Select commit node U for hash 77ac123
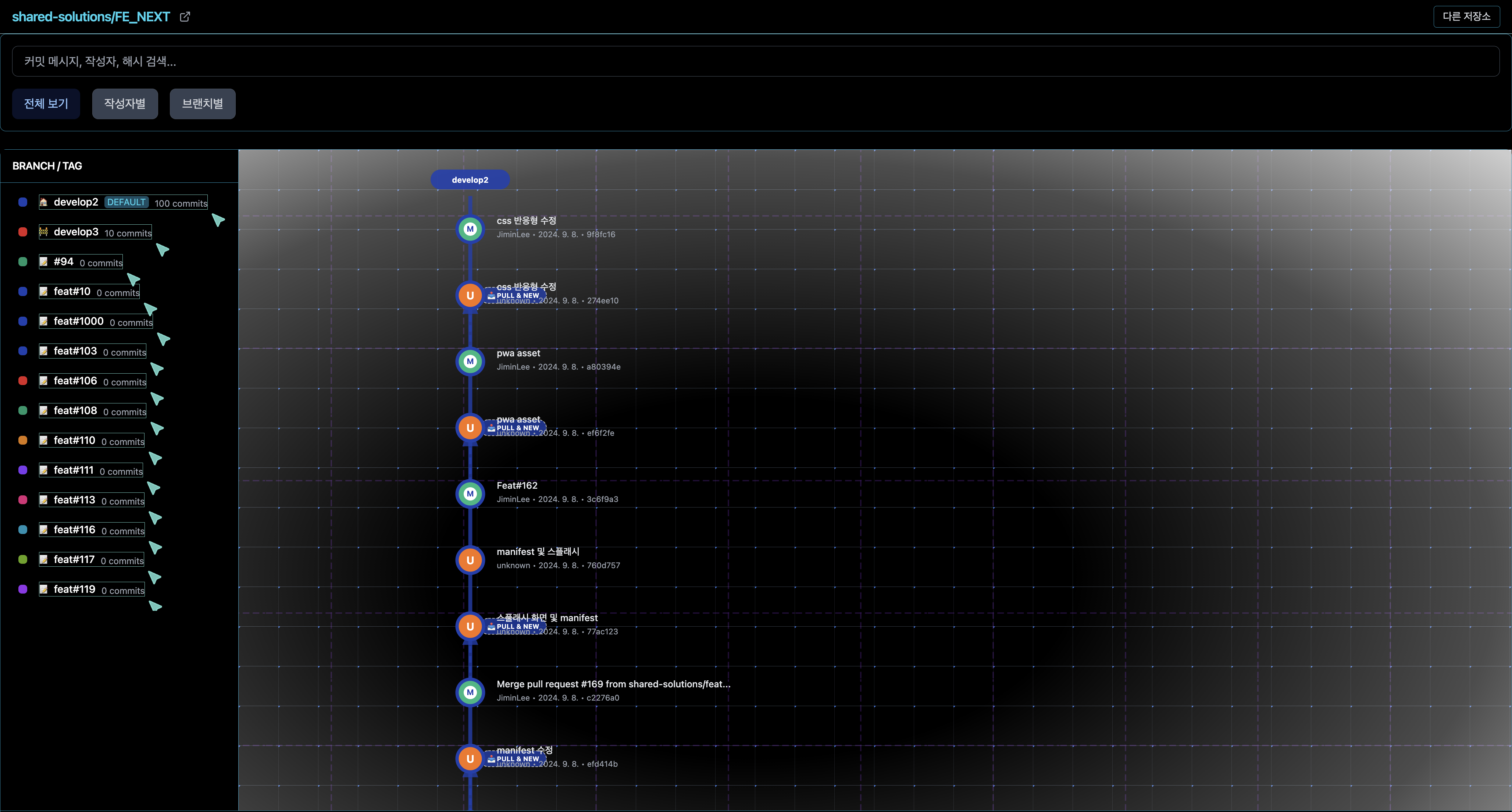The height and width of the screenshot is (812, 1512). pyautogui.click(x=470, y=626)
